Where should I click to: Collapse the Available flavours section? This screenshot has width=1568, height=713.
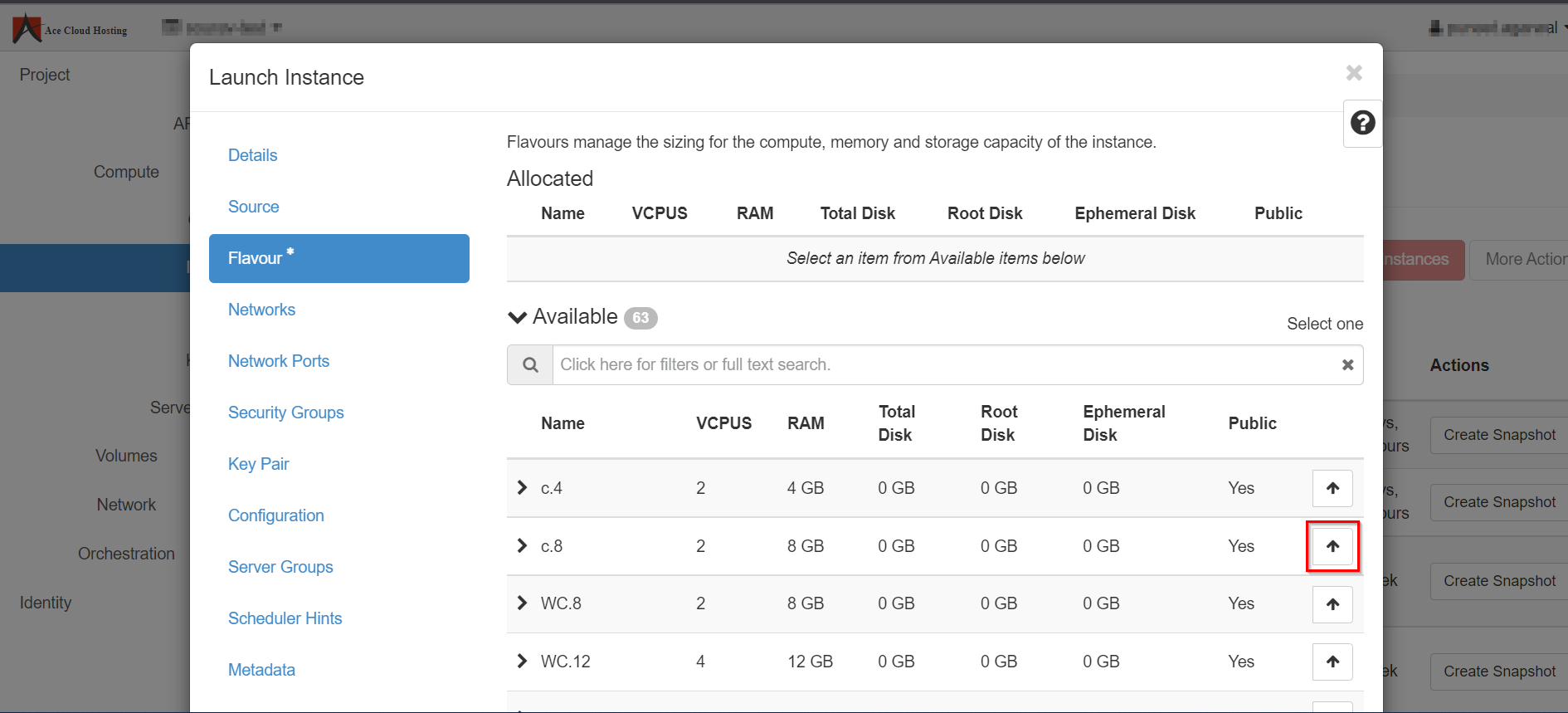pyautogui.click(x=518, y=318)
